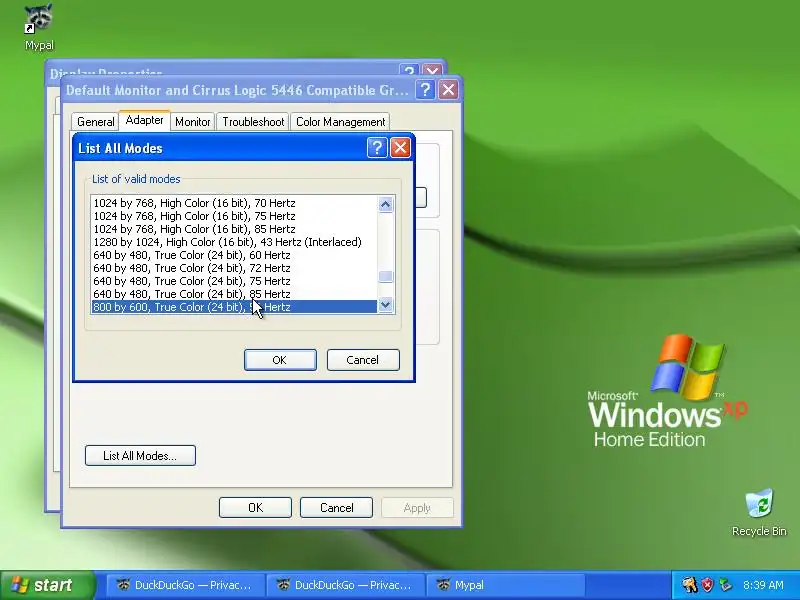Close the Default Monitor properties window

(x=448, y=90)
